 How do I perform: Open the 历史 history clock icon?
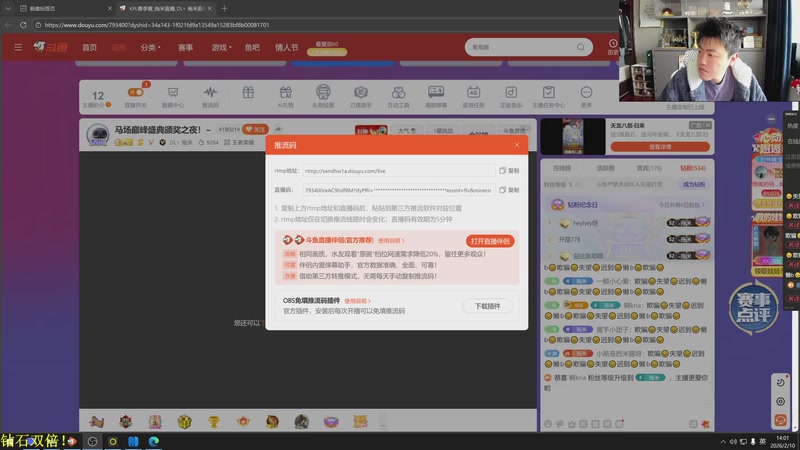coord(613,46)
